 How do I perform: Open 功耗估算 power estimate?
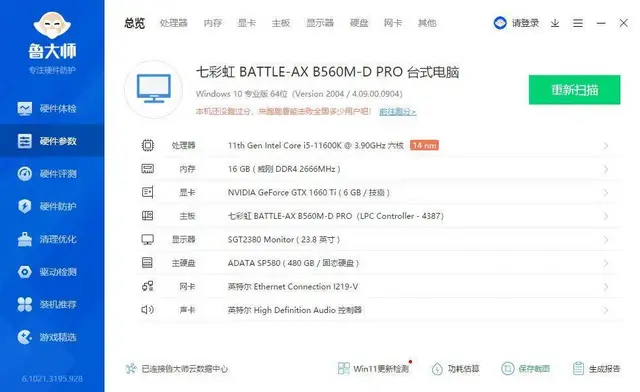[x=456, y=369]
